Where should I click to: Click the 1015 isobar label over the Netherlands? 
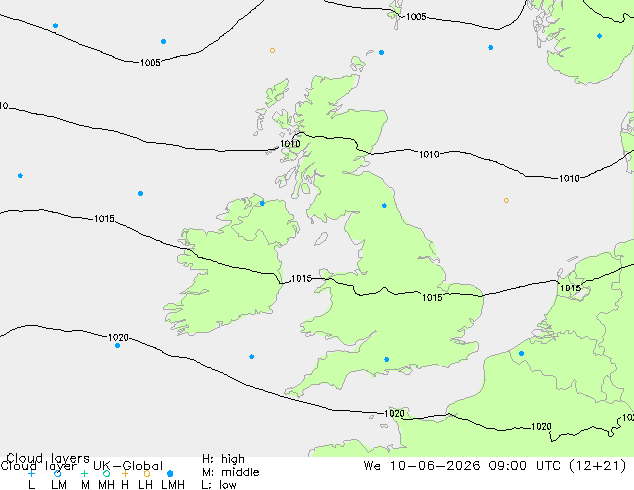[570, 288]
